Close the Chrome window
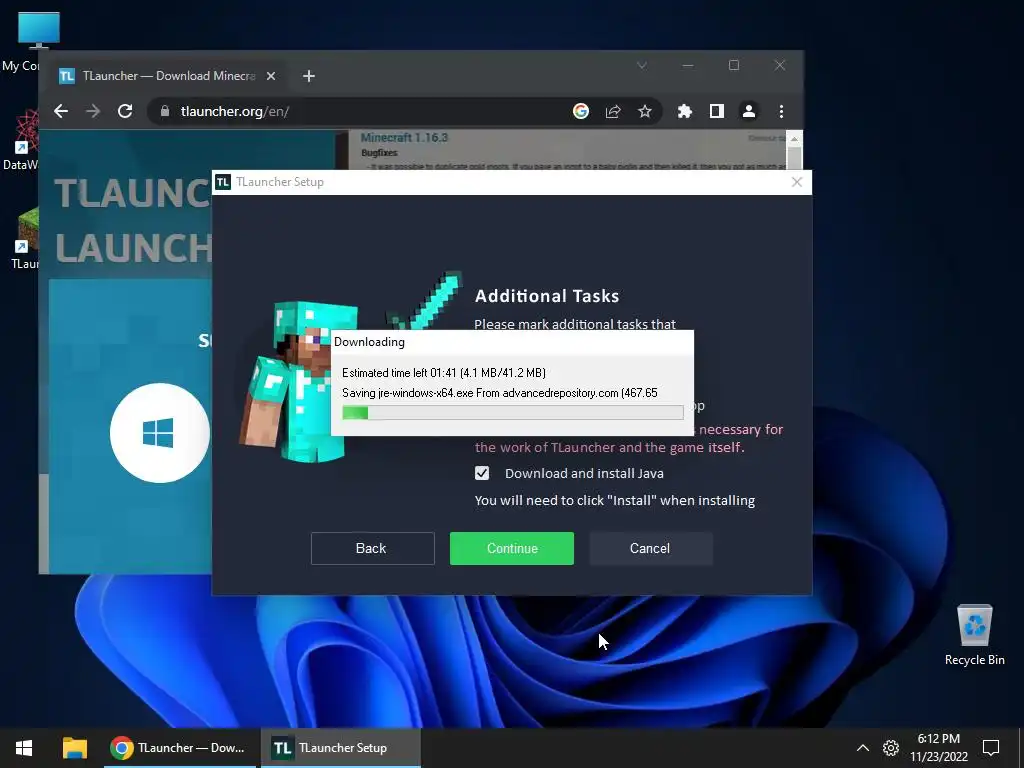The image size is (1024, 768). click(780, 65)
